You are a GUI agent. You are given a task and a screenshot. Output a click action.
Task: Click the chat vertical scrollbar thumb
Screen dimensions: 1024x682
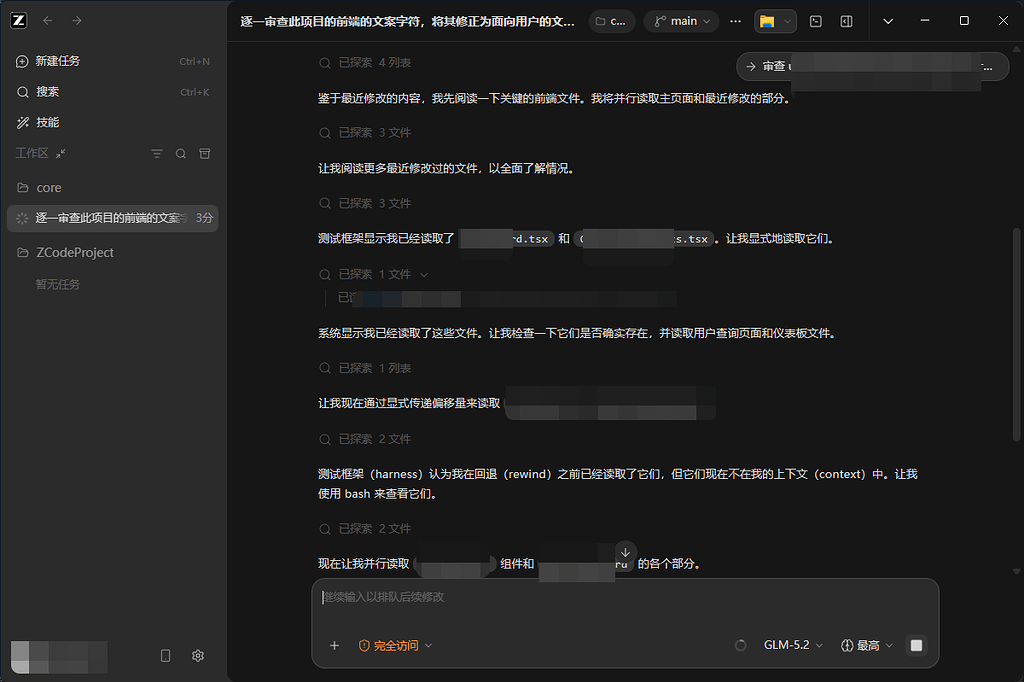[1017, 334]
